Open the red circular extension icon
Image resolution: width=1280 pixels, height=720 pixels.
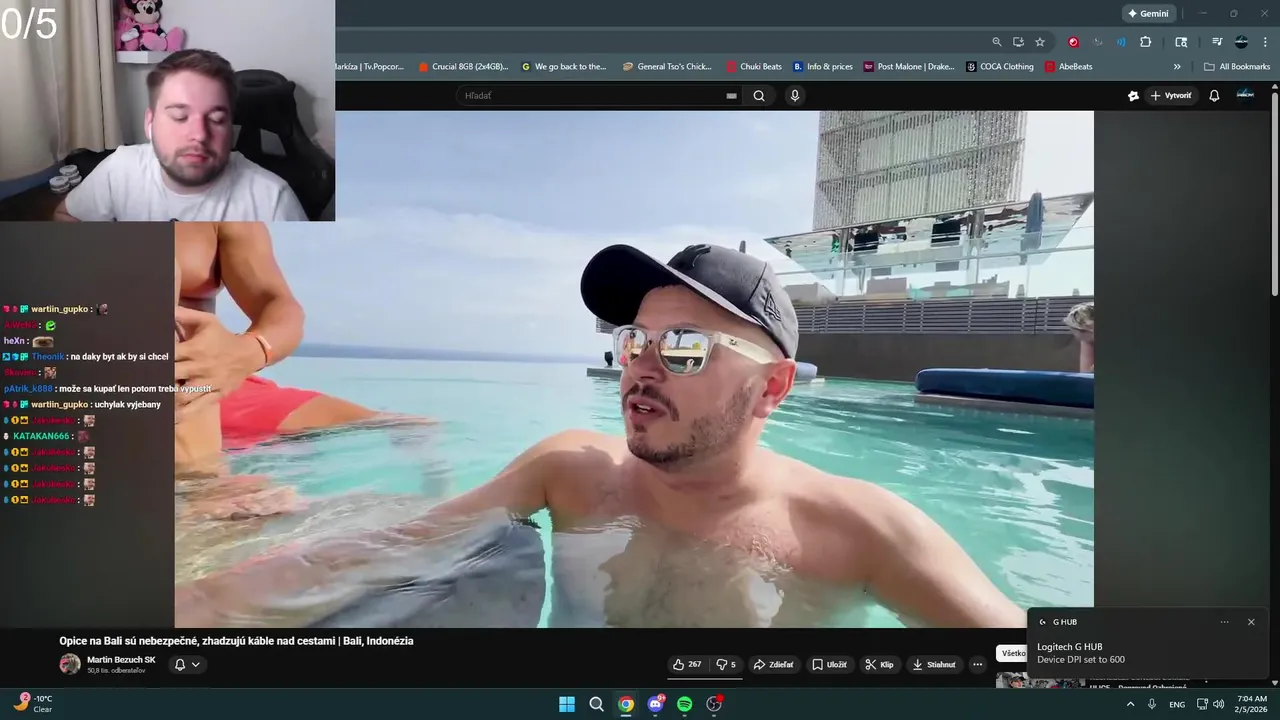tap(1073, 42)
